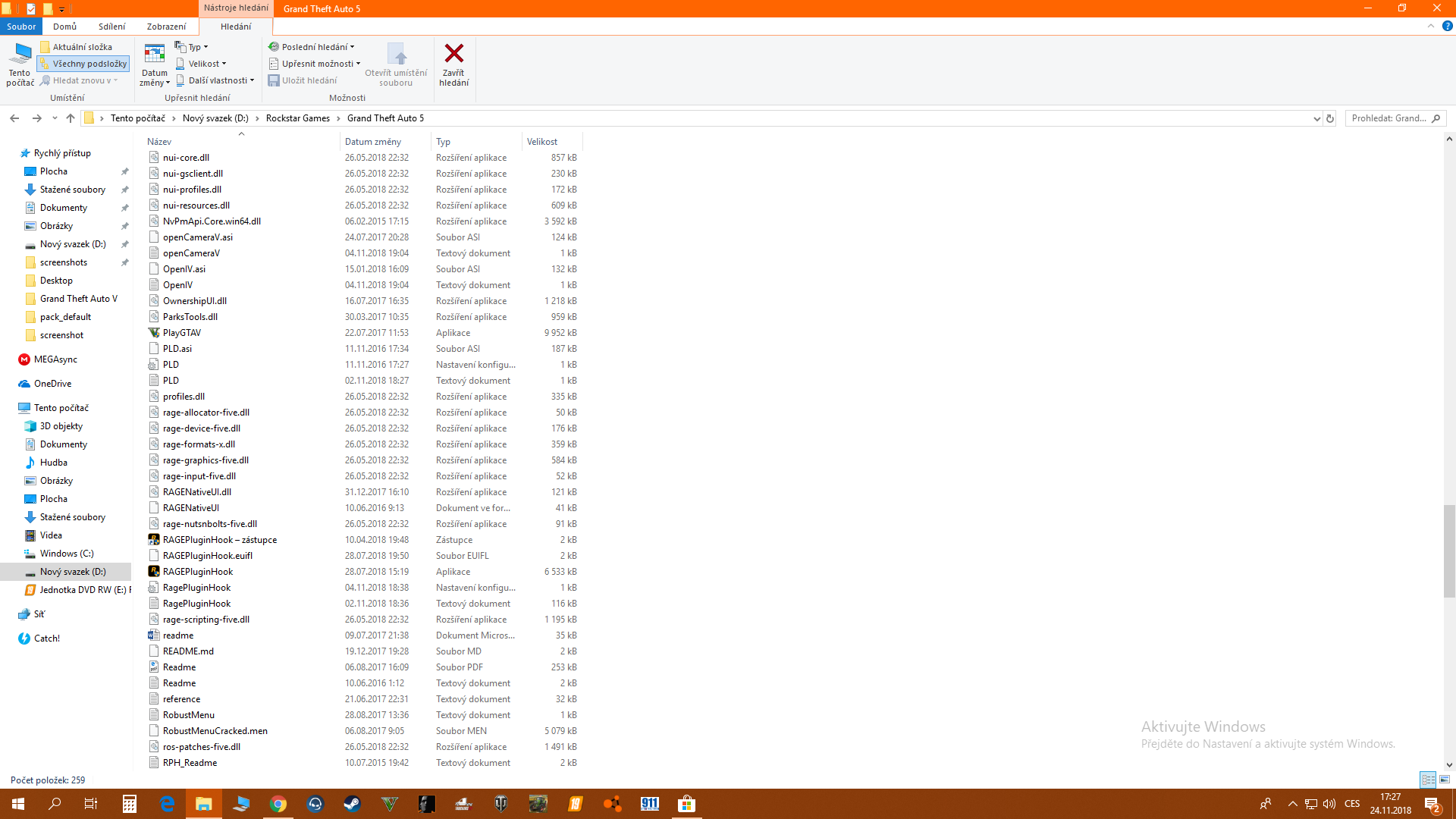Open the PlayGTAV application file
The image size is (1456, 819).
(182, 333)
